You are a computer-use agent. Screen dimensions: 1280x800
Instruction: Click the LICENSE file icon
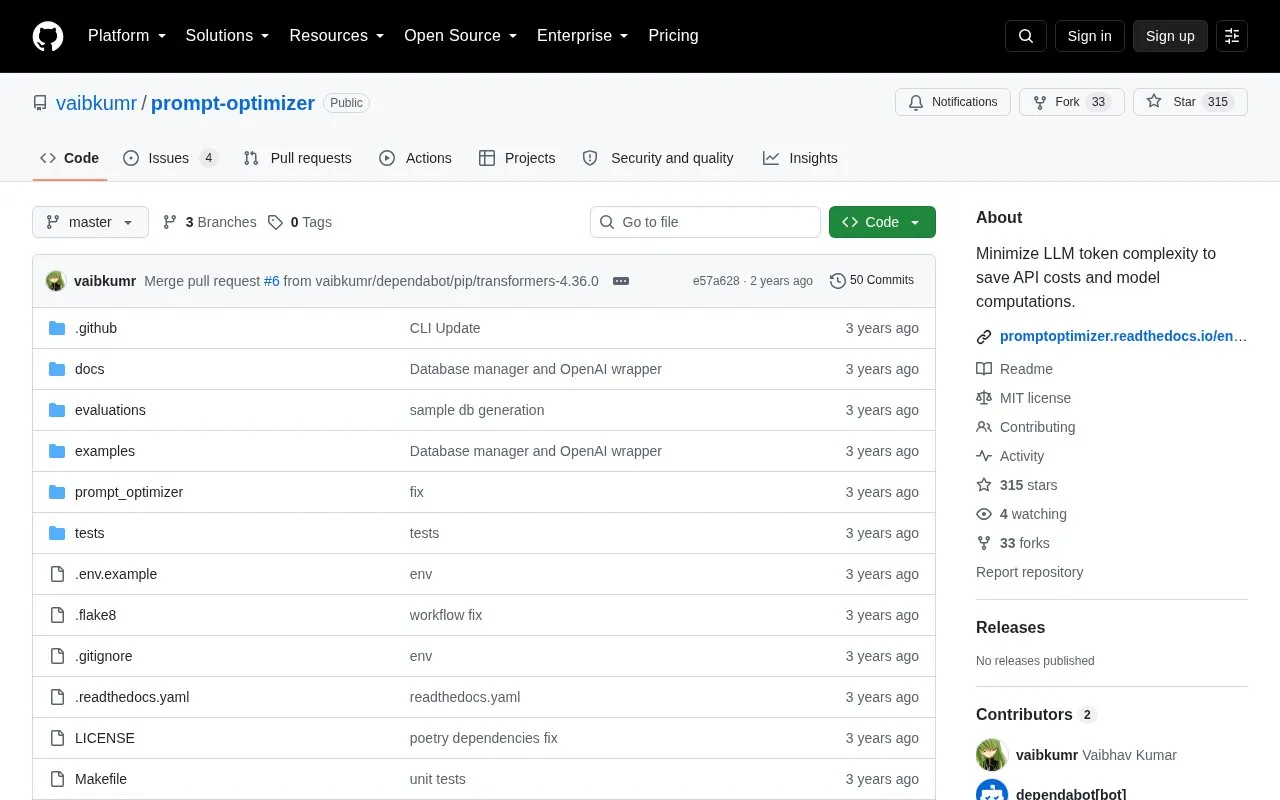57,738
